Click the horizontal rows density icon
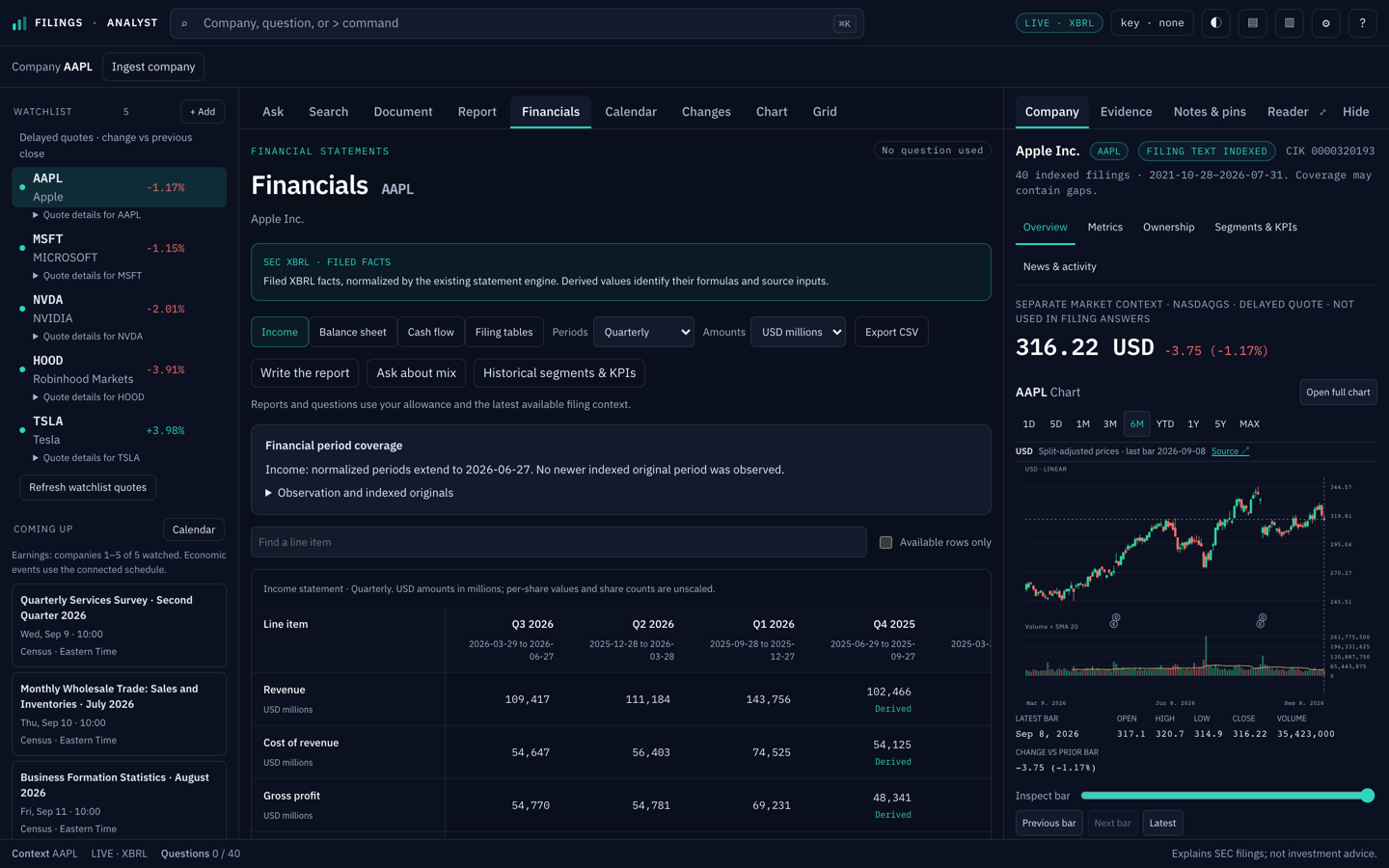 click(1253, 23)
